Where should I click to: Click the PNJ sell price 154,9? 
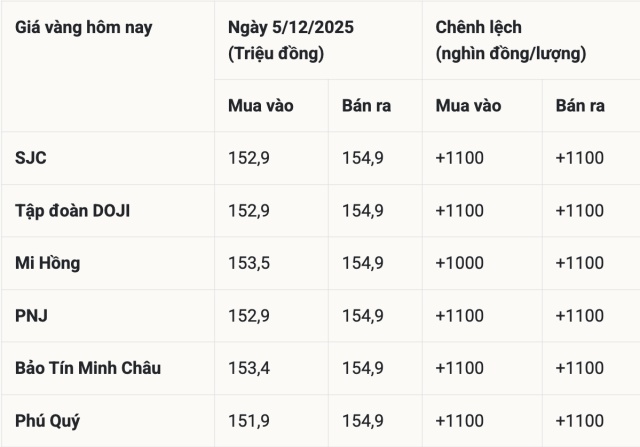pos(363,316)
